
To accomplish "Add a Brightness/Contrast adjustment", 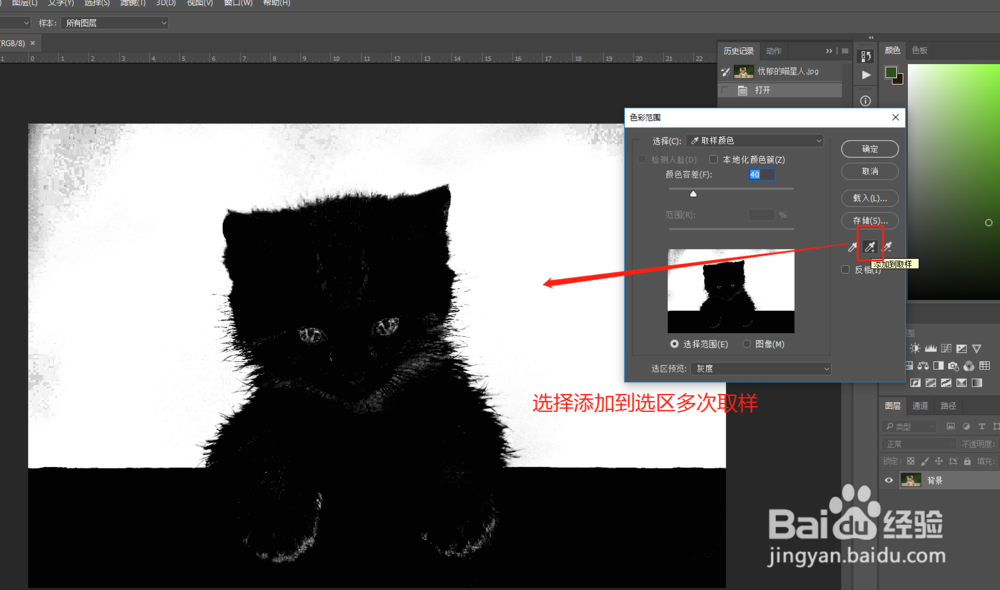I will click(x=915, y=348).
